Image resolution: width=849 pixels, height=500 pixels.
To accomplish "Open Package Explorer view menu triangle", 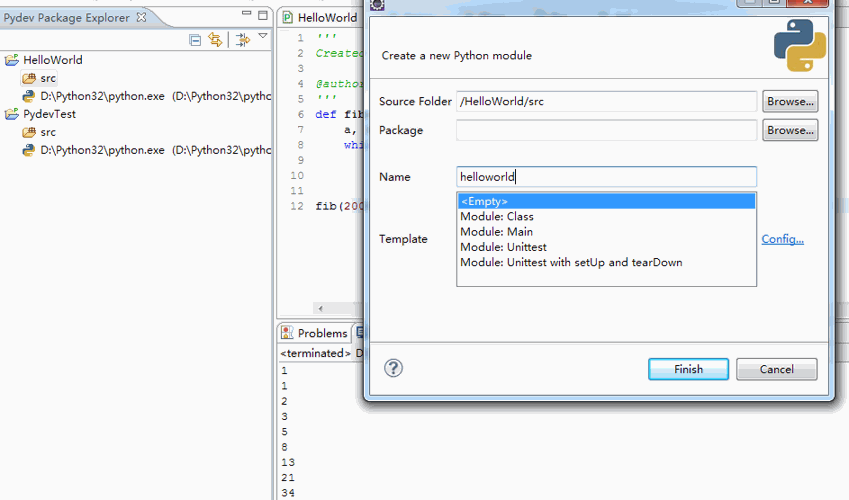I will pos(263,36).
